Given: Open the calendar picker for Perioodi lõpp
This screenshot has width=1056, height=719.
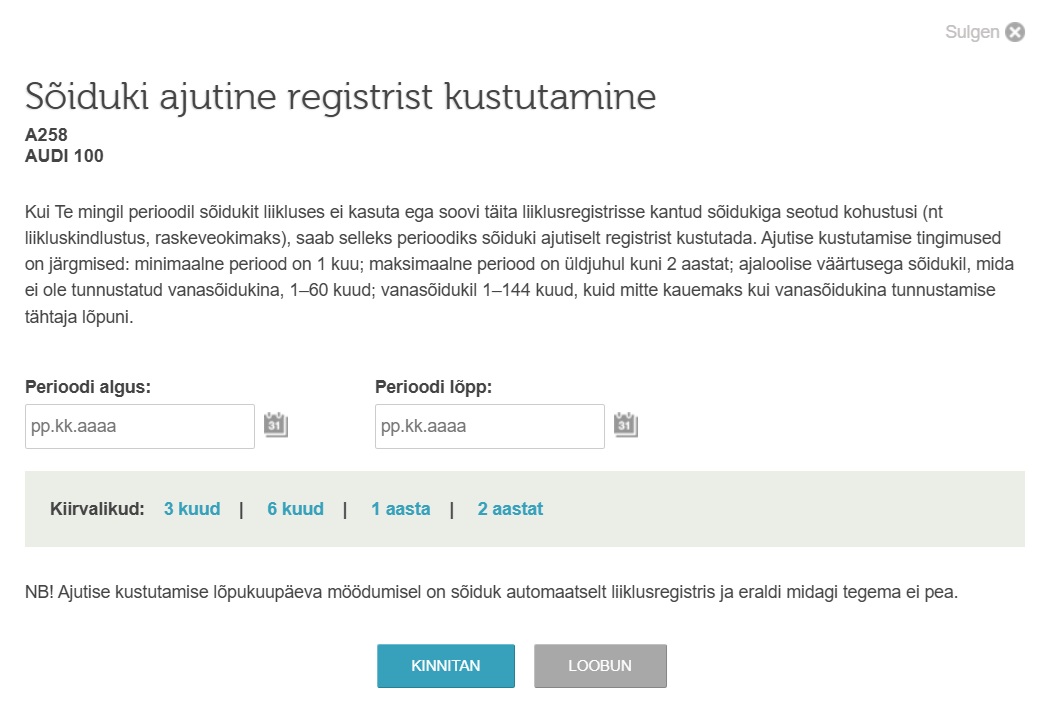Looking at the screenshot, I should click(626, 425).
